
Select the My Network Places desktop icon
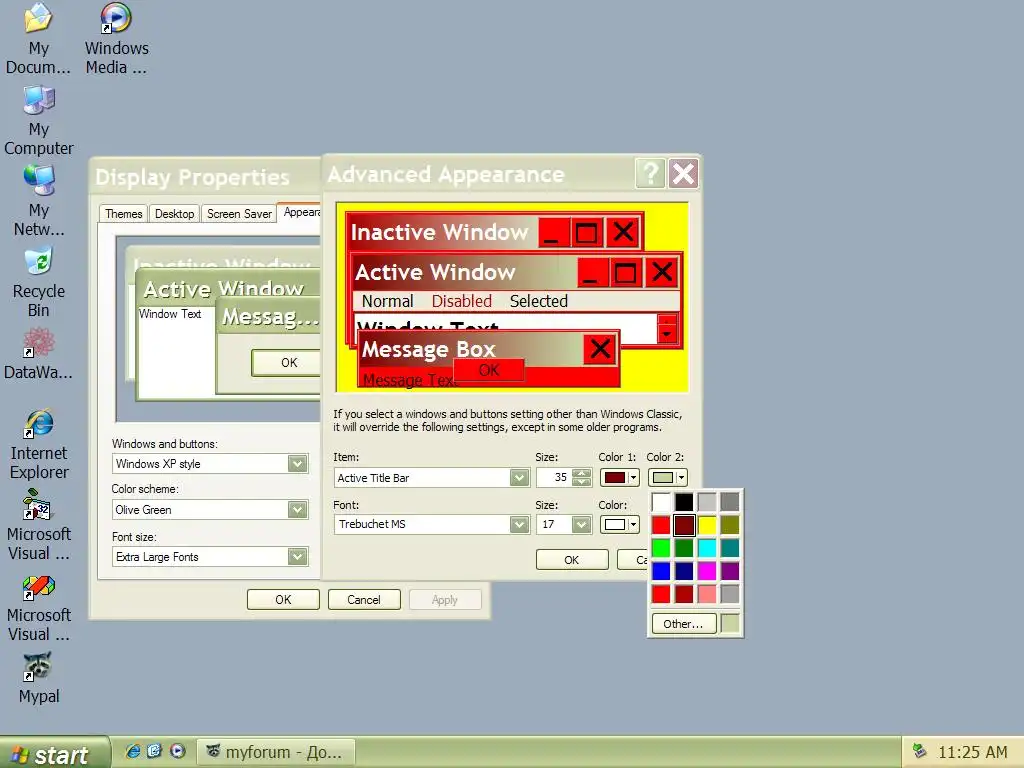39,200
